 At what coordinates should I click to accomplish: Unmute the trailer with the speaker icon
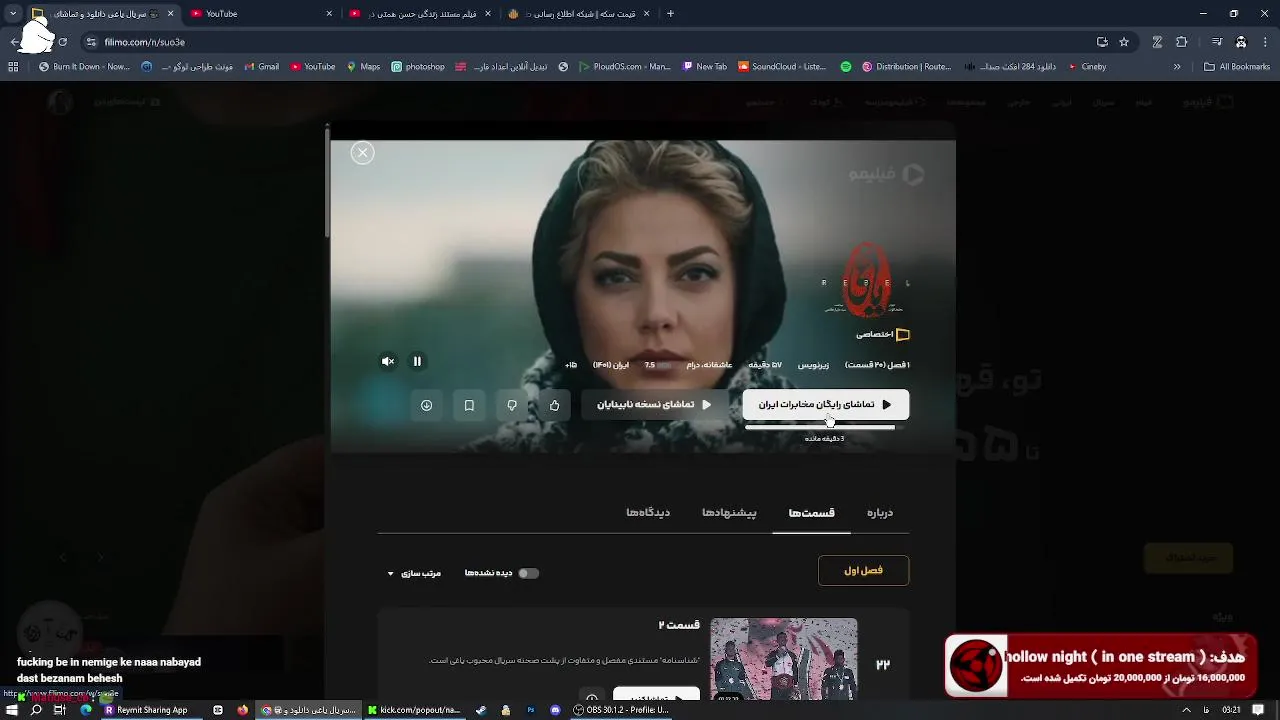(x=388, y=362)
